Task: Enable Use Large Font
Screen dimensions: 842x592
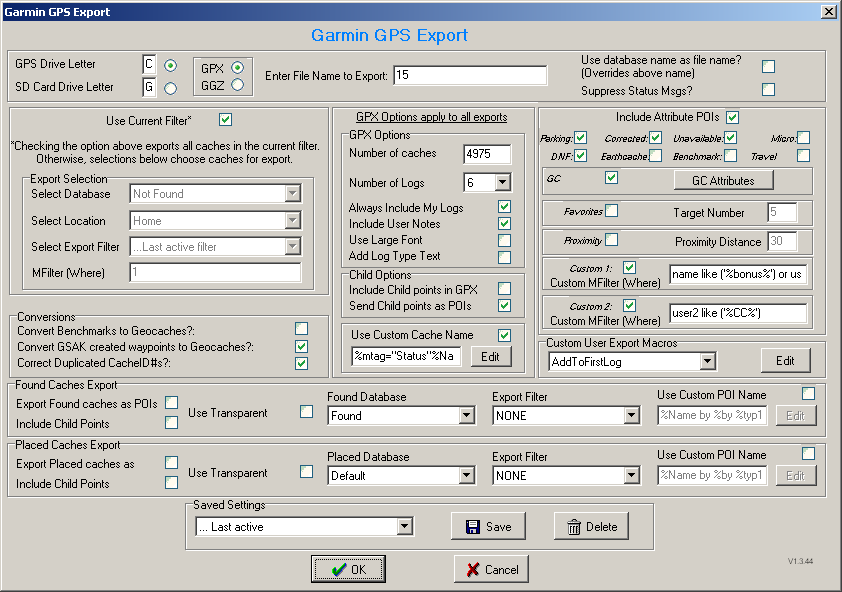Action: pyautogui.click(x=504, y=240)
